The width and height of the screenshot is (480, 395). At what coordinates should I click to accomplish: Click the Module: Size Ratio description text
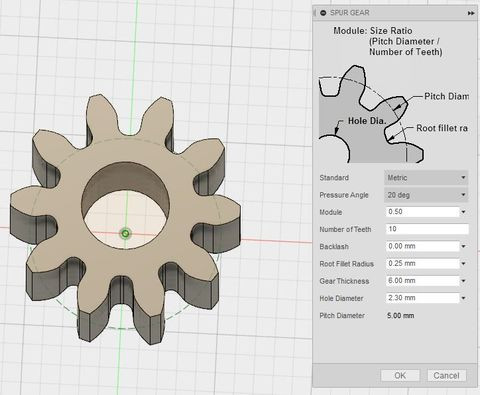pyautogui.click(x=388, y=41)
